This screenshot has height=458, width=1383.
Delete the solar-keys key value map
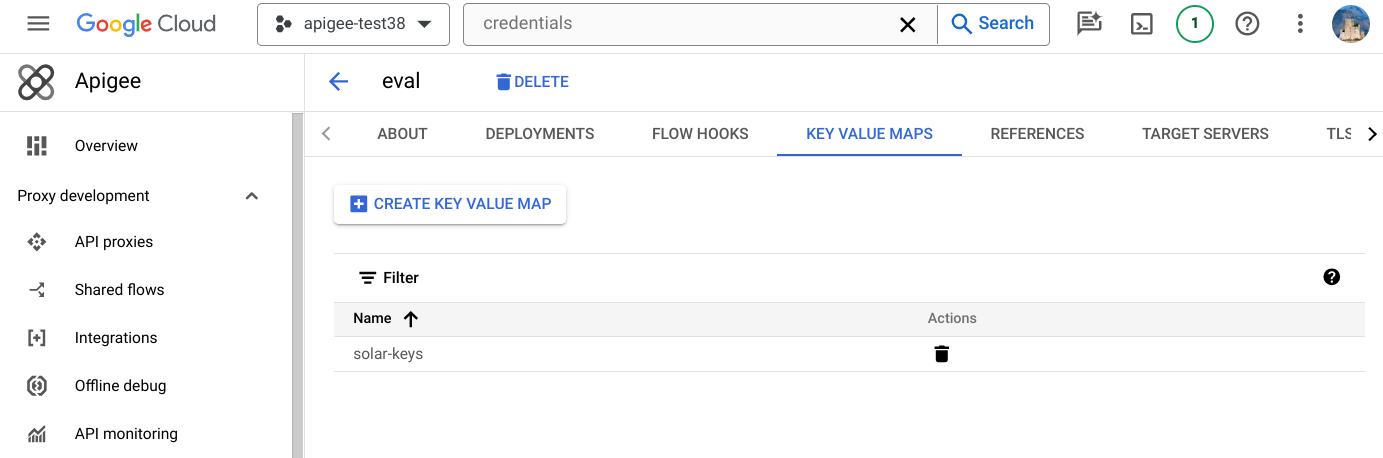point(941,354)
